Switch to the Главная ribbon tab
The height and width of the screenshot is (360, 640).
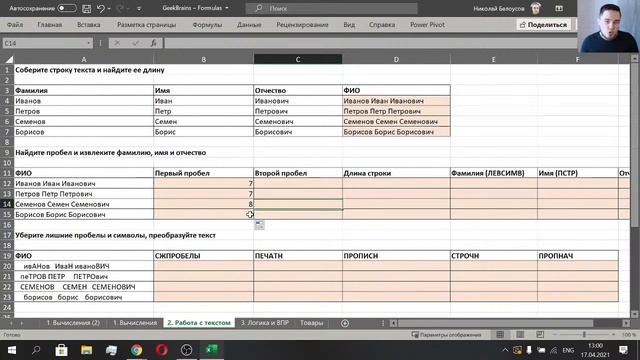(x=50, y=24)
